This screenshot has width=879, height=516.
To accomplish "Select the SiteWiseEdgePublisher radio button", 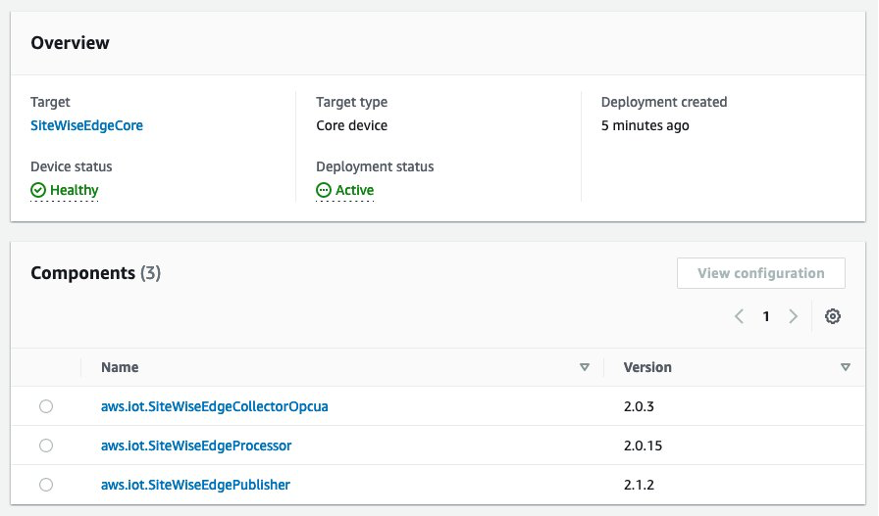I will pos(46,484).
